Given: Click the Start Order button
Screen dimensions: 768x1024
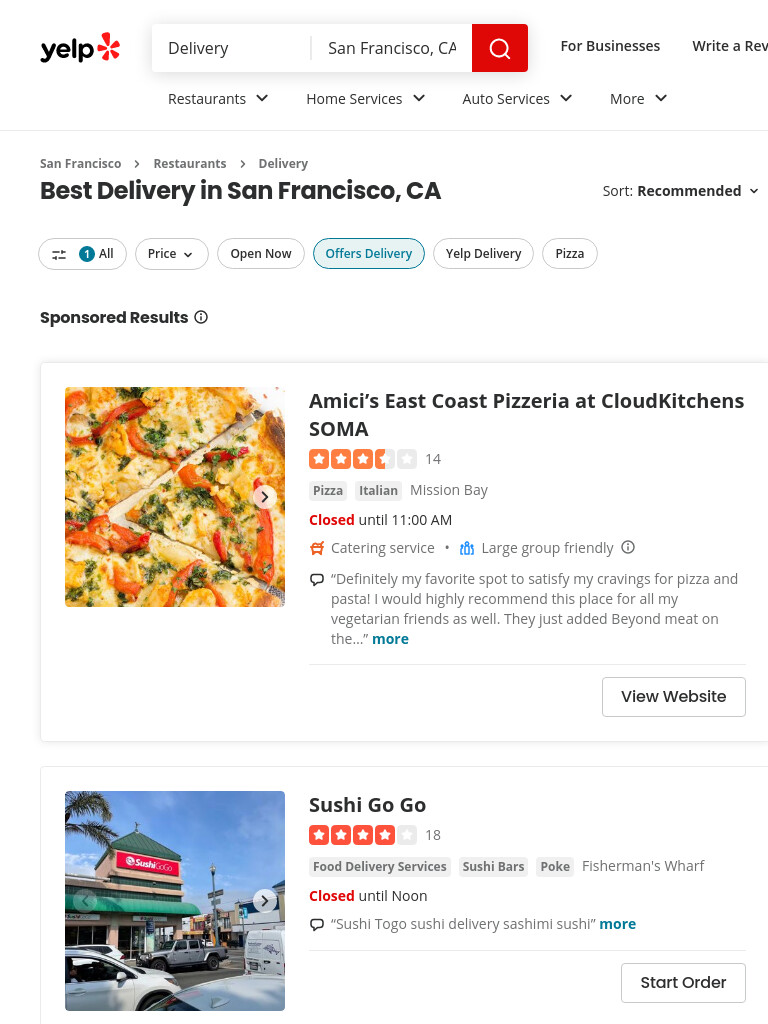Looking at the screenshot, I should [x=683, y=983].
